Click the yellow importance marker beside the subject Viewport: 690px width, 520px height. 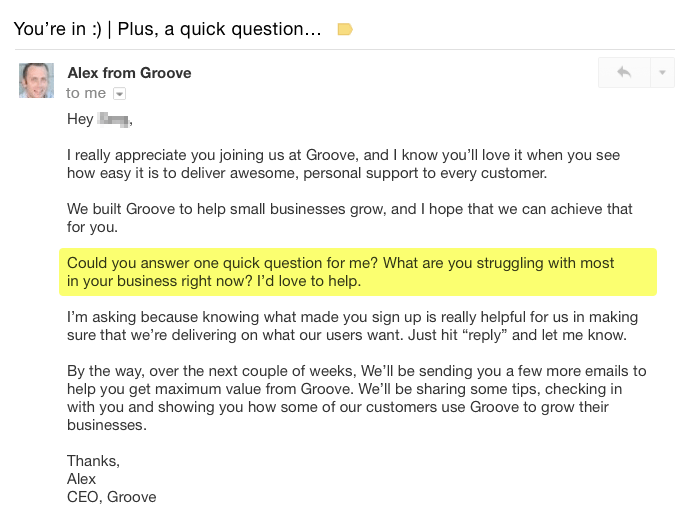click(x=345, y=29)
